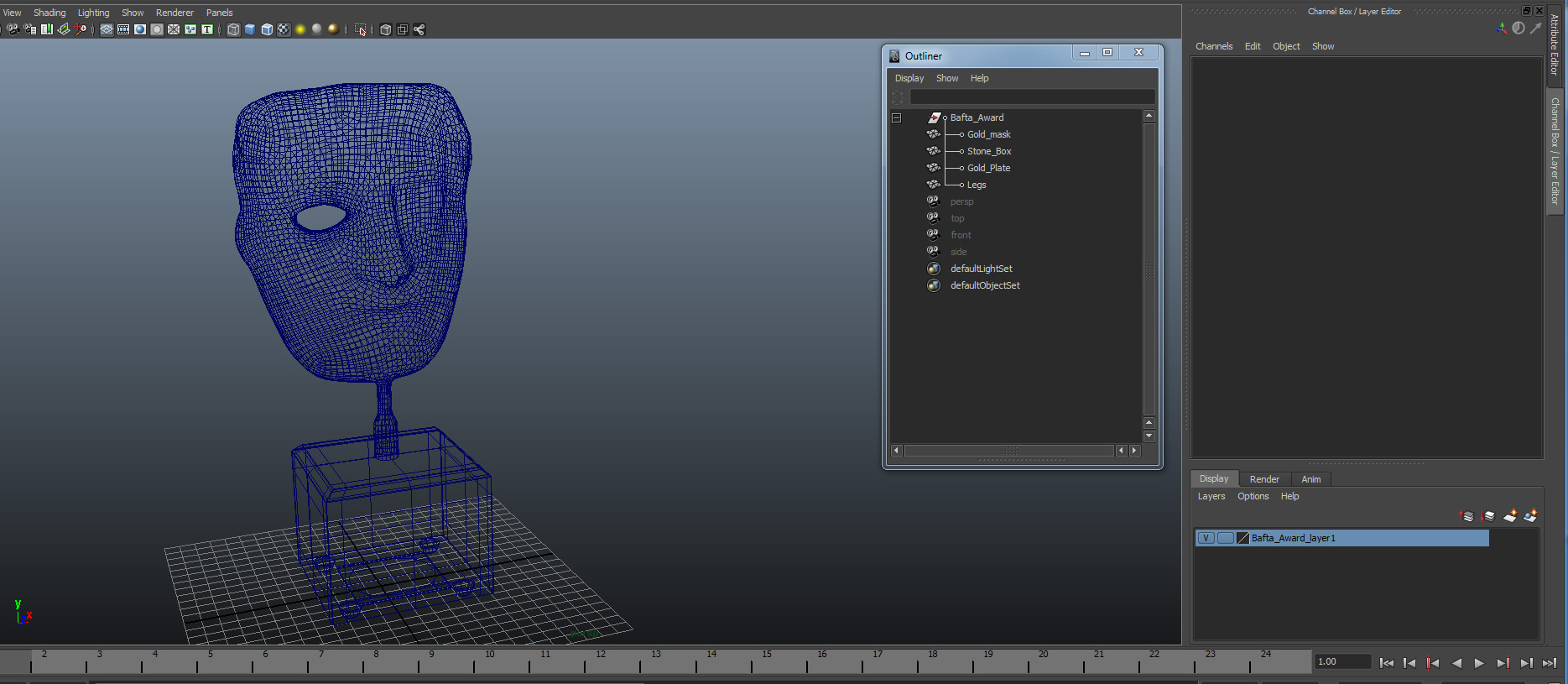The width and height of the screenshot is (1568, 684).
Task: Open the Layers menu in Layer Editor
Action: tap(1211, 496)
